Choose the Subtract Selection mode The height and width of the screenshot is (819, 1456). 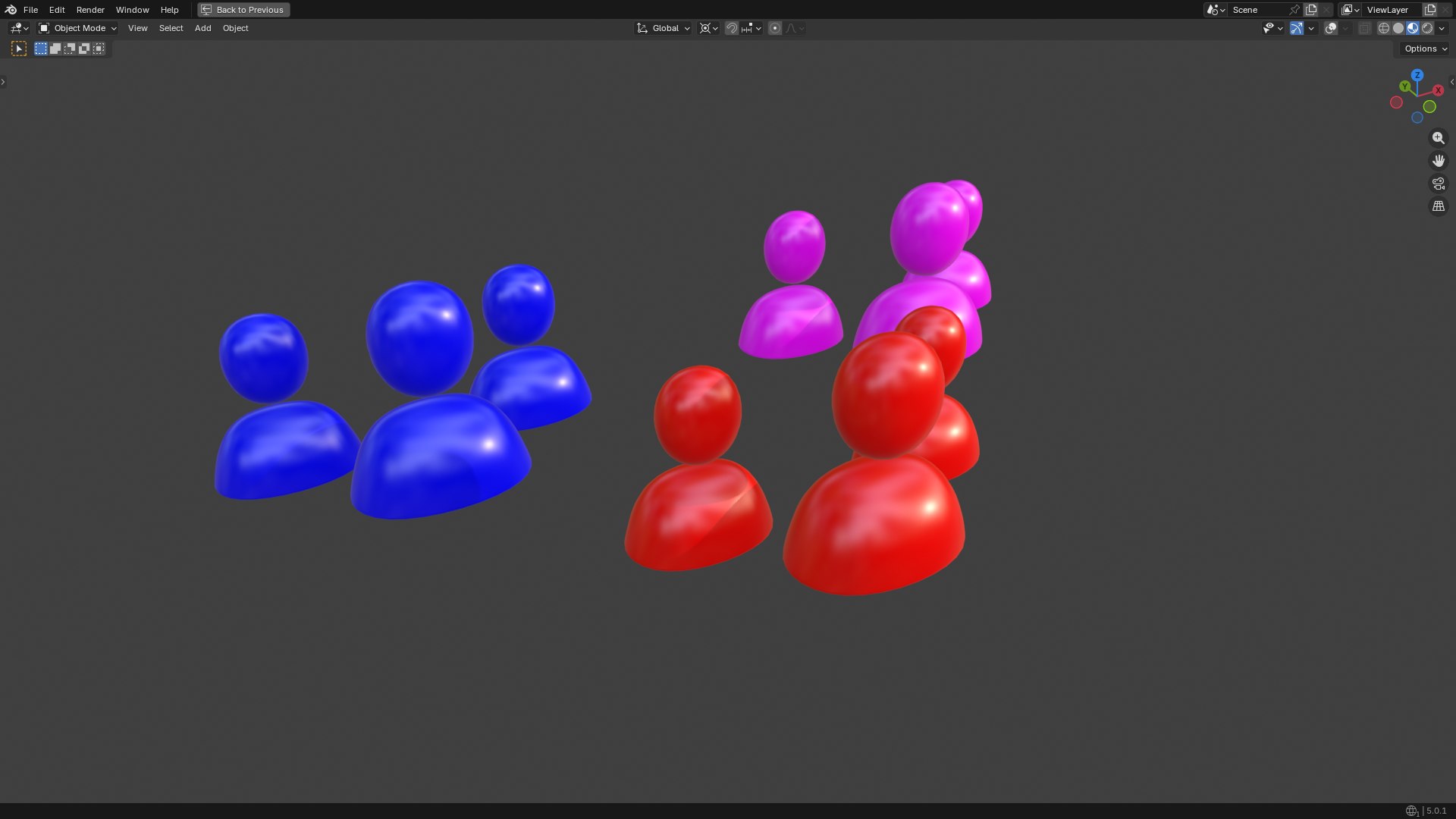click(70, 49)
